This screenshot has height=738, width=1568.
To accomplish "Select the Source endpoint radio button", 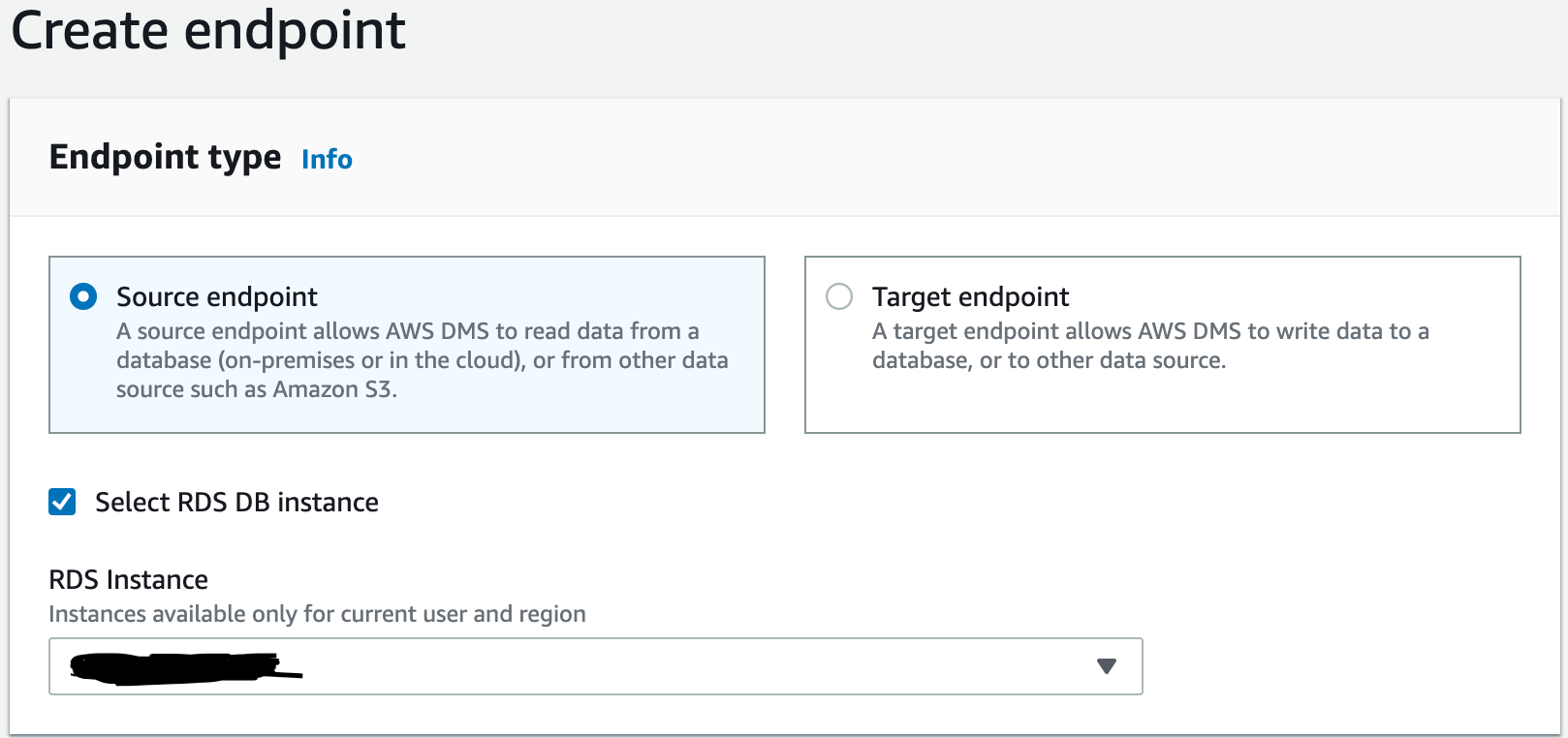I will [83, 296].
